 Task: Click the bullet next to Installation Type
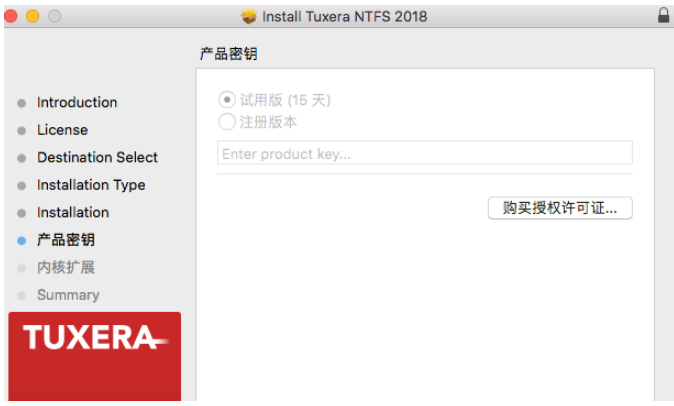(22, 185)
